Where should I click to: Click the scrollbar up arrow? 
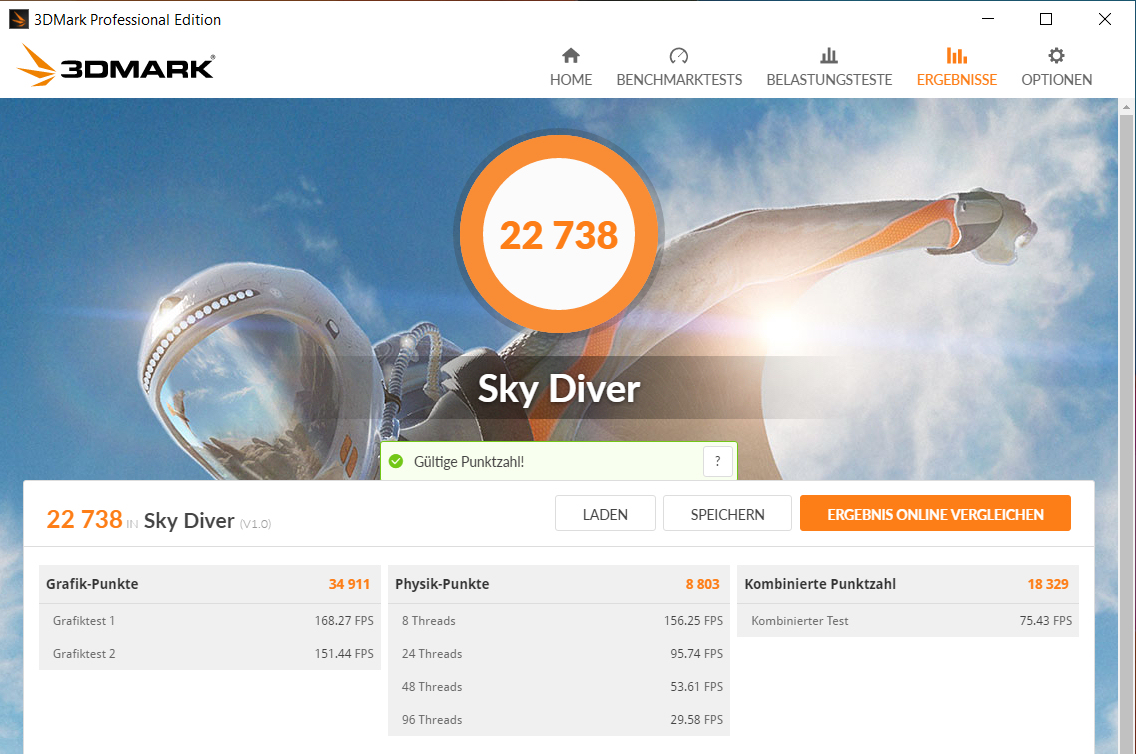coord(1126,107)
